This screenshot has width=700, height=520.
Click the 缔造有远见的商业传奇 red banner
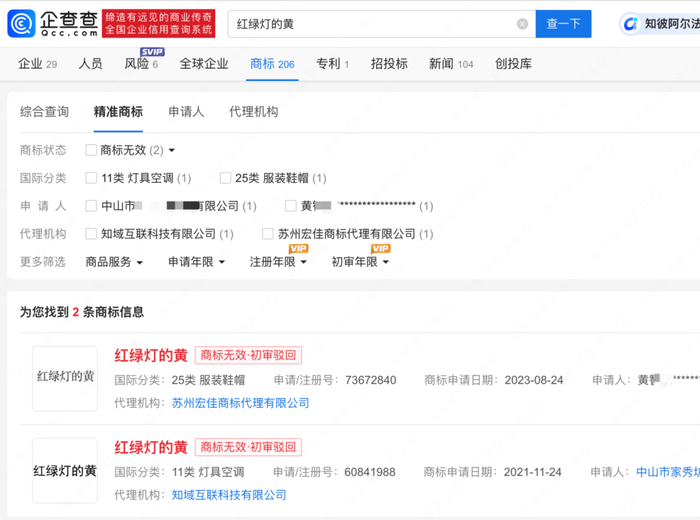tap(158, 24)
